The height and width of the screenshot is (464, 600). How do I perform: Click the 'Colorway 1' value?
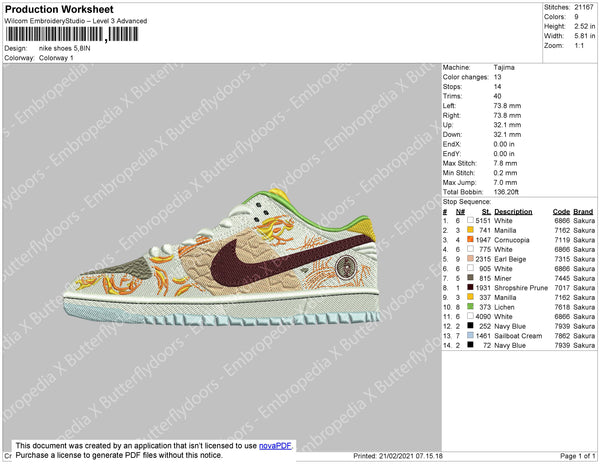[x=56, y=58]
